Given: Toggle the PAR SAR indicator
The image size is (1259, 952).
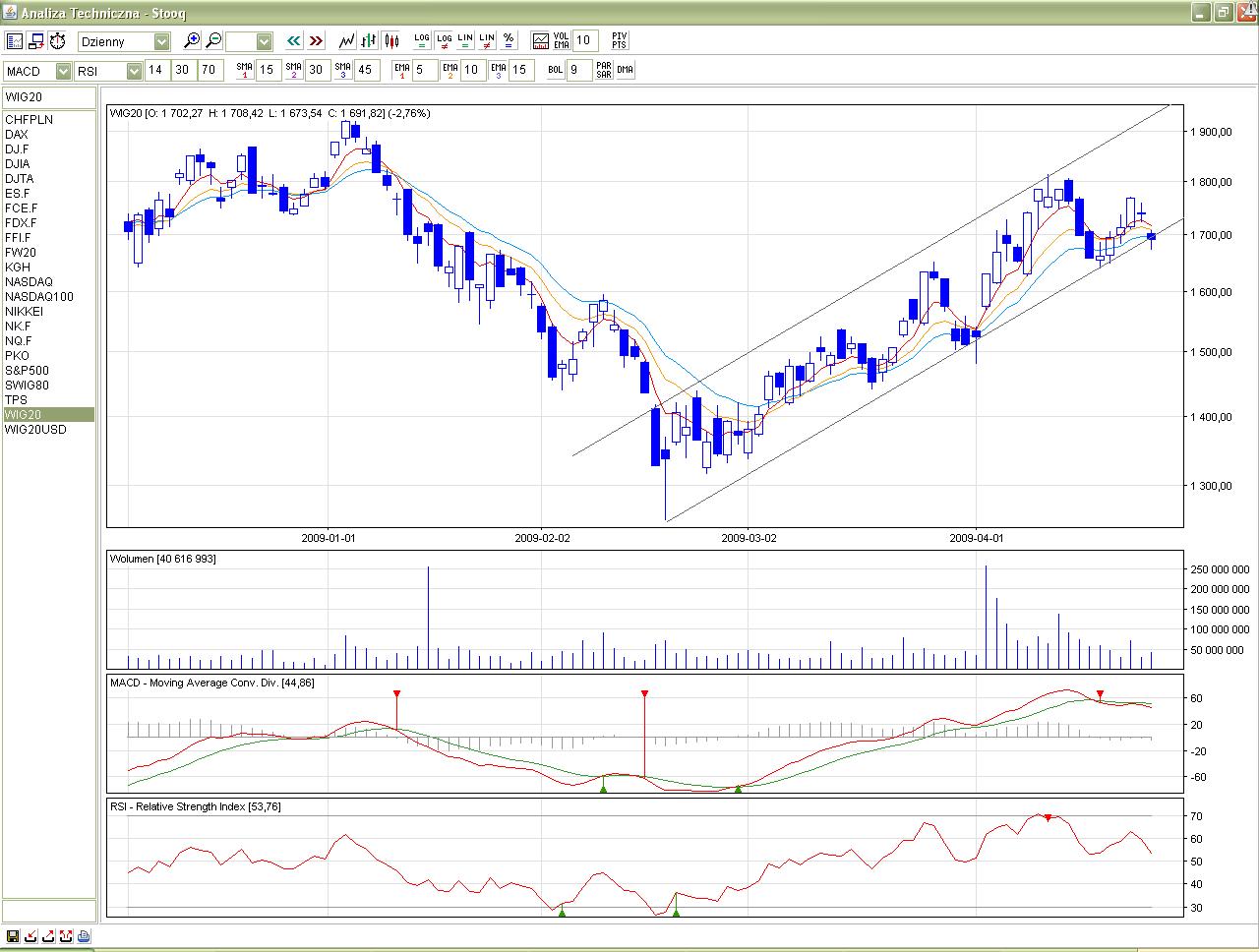Looking at the screenshot, I should click(603, 70).
